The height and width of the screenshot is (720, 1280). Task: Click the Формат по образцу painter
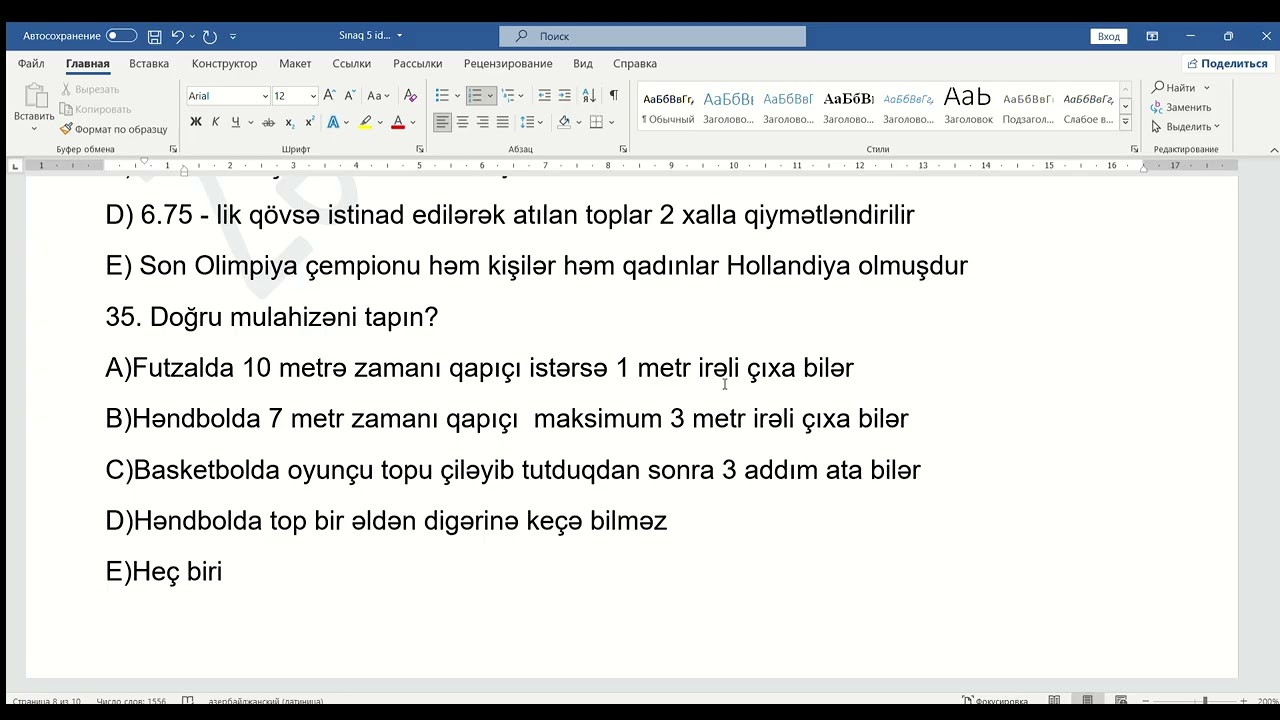click(113, 129)
